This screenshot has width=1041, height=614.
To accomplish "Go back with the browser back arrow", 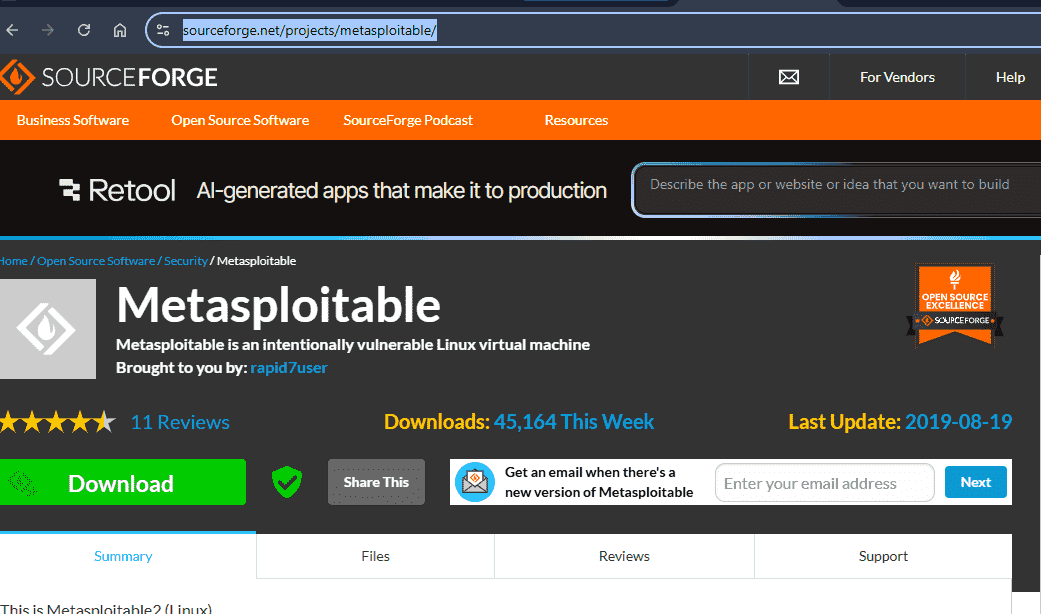I will click(12, 30).
